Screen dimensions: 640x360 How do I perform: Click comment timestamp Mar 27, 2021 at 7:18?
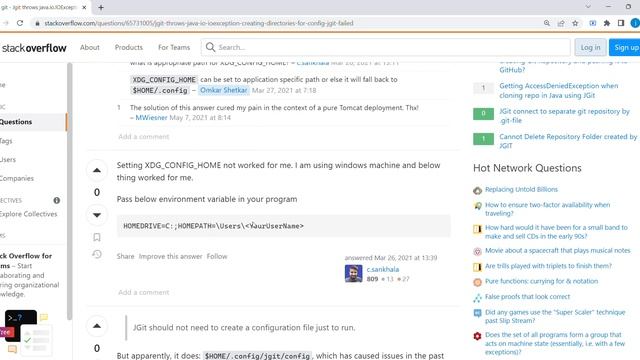pos(284,90)
